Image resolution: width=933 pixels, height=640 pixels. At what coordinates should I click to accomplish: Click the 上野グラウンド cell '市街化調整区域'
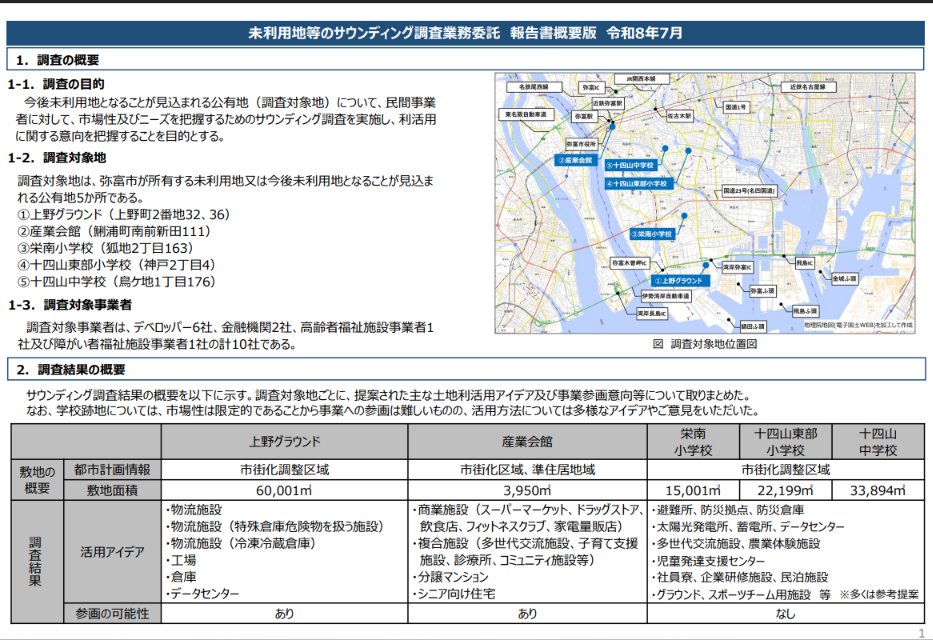tap(284, 469)
